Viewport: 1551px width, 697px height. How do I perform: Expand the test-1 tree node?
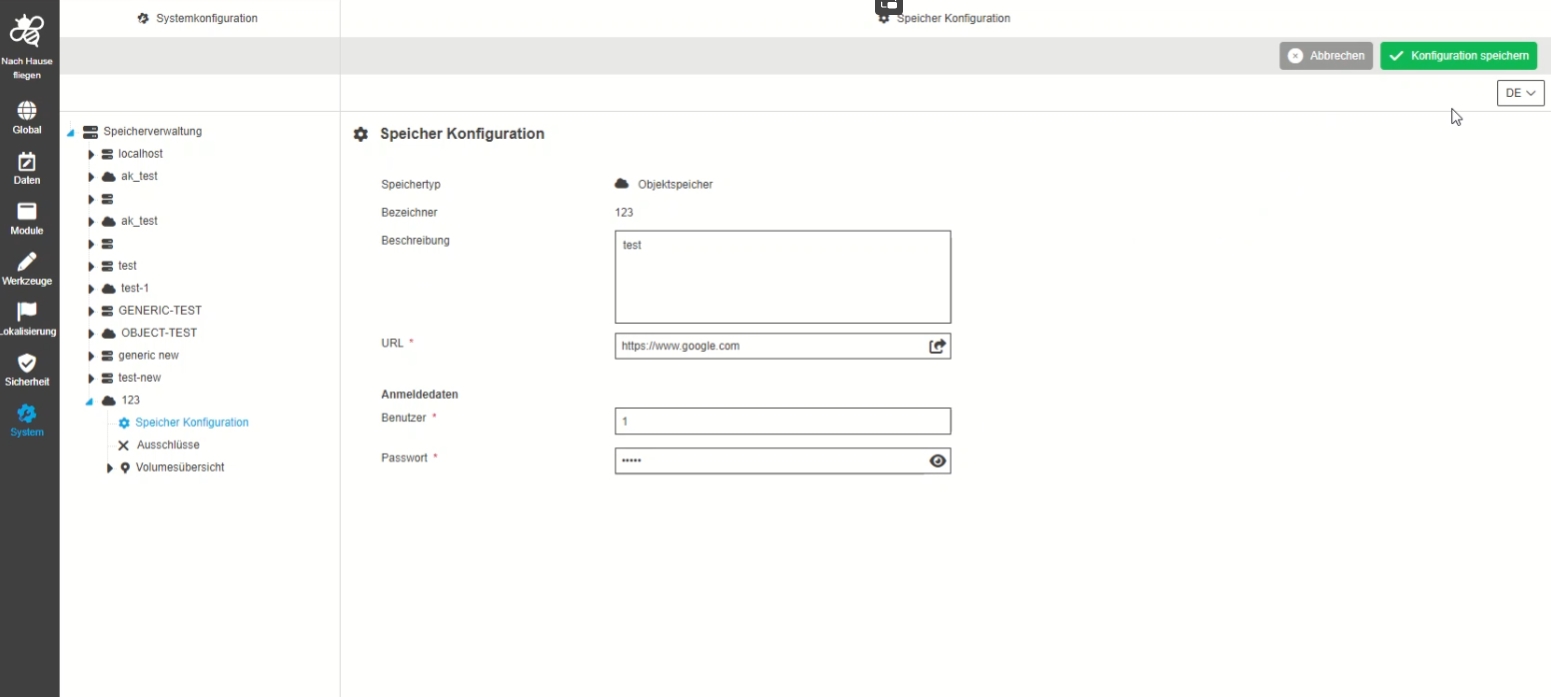click(91, 288)
